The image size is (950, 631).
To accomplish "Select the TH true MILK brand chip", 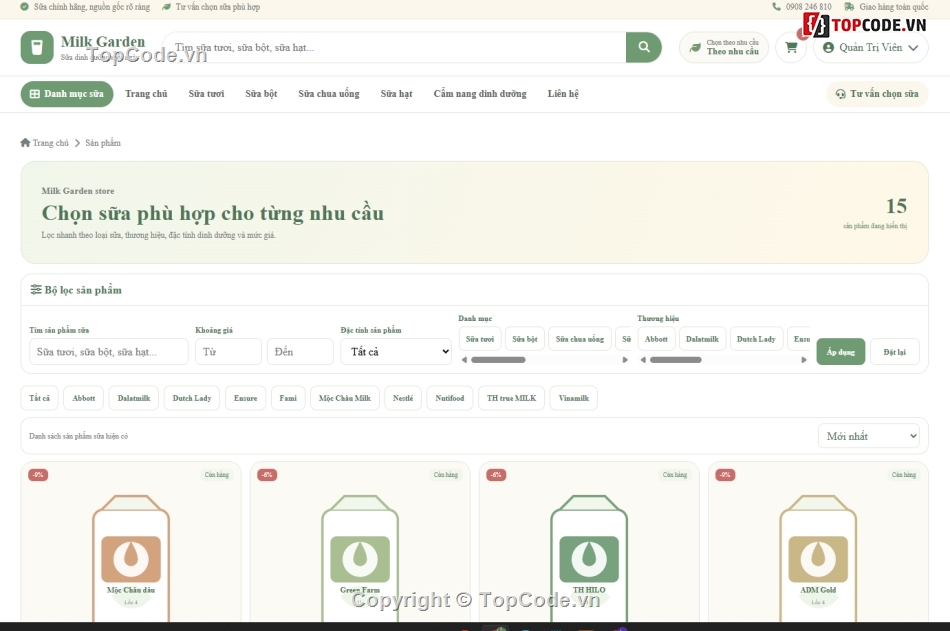I will [511, 398].
